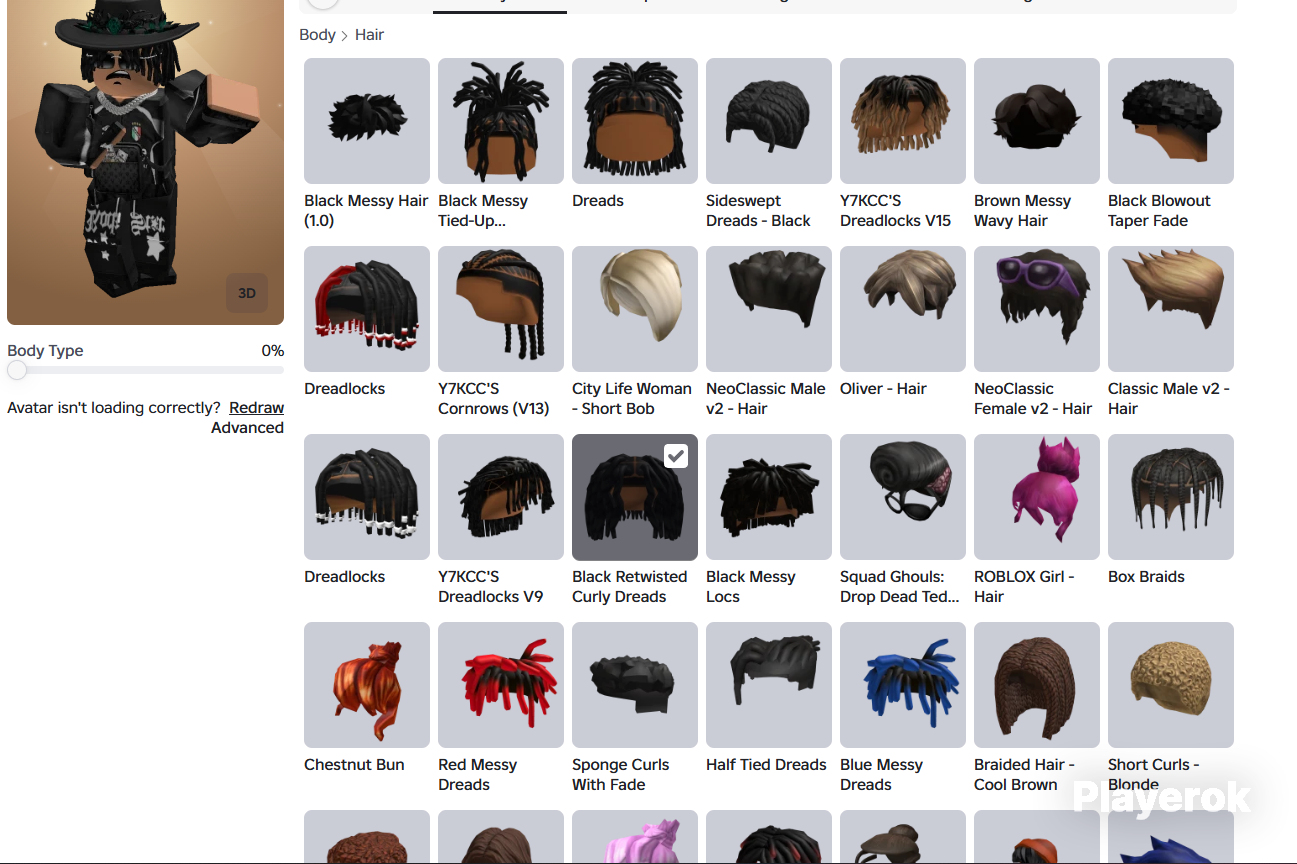
Task: Select NeoClassic Male v2 - Hair thumbnail
Action: coord(769,309)
